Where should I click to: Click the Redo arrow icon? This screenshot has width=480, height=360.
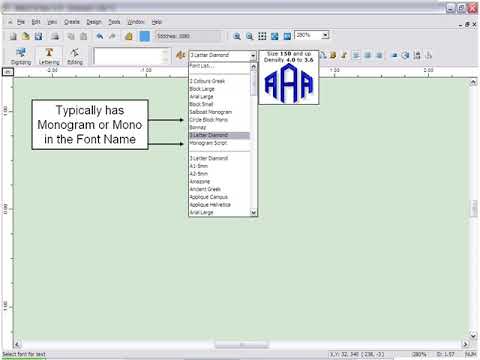click(113, 36)
